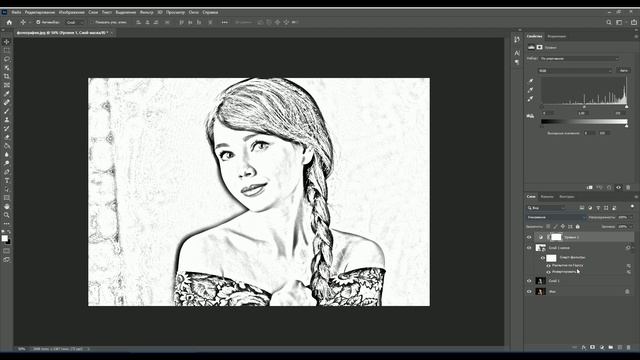This screenshot has height=360, width=640.
Task: Hide the smart object layer above Layer 1
Action: tap(529, 248)
